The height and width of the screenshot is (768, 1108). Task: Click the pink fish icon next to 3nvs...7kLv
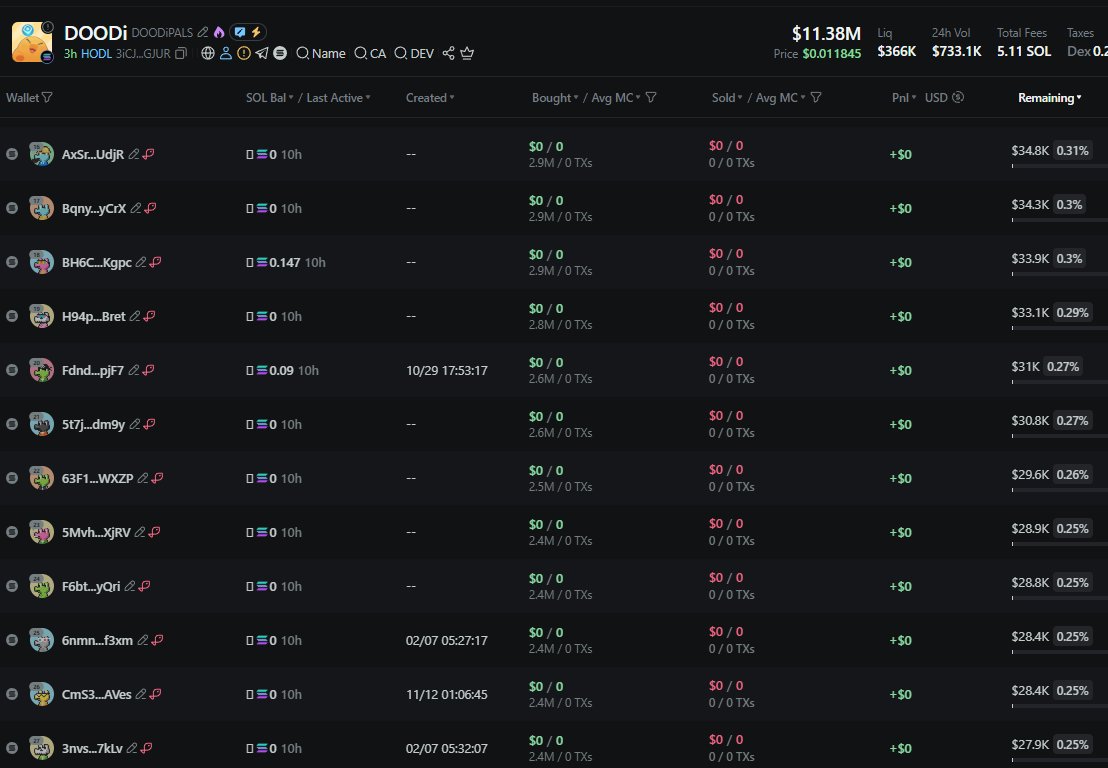click(x=146, y=748)
